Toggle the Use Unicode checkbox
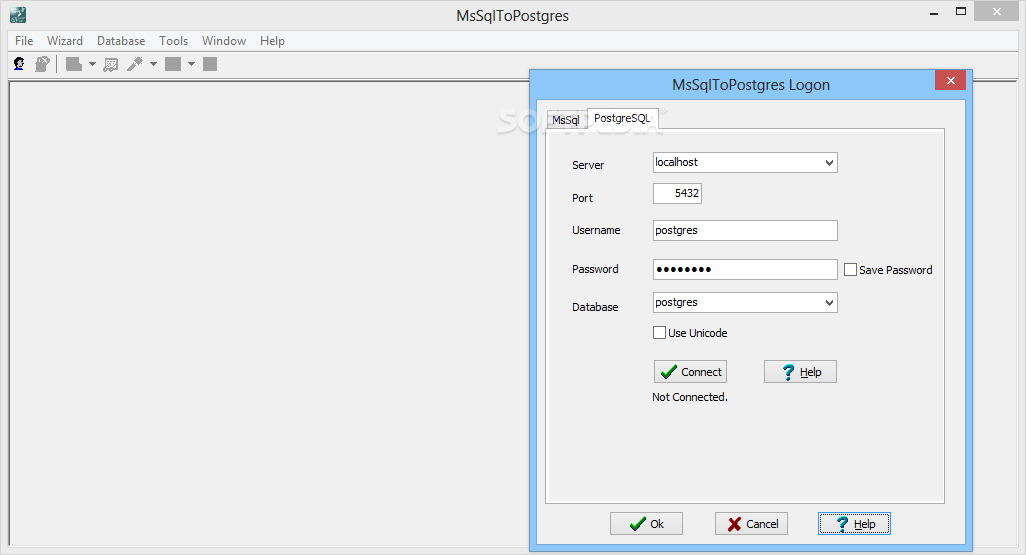 coord(659,332)
